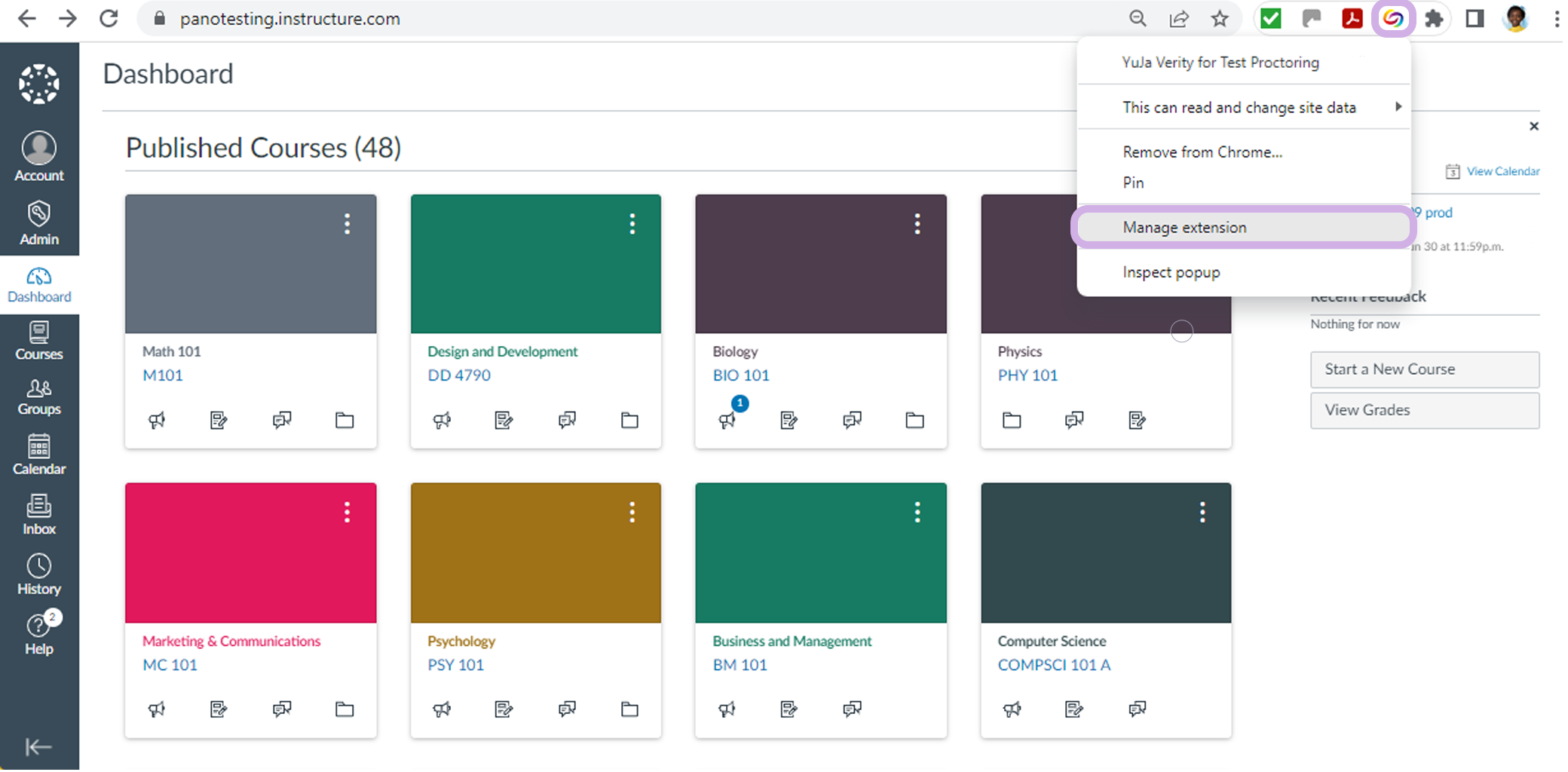Open Computer Science assignments icon

point(1074,709)
